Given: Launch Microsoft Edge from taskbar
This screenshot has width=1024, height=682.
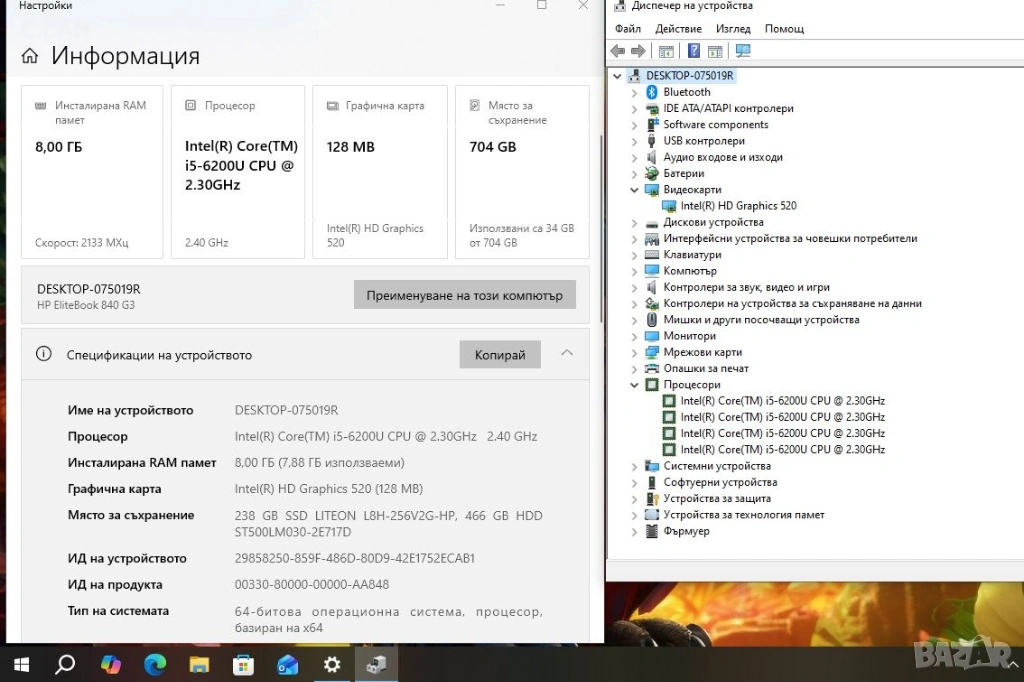Looking at the screenshot, I should 155,664.
